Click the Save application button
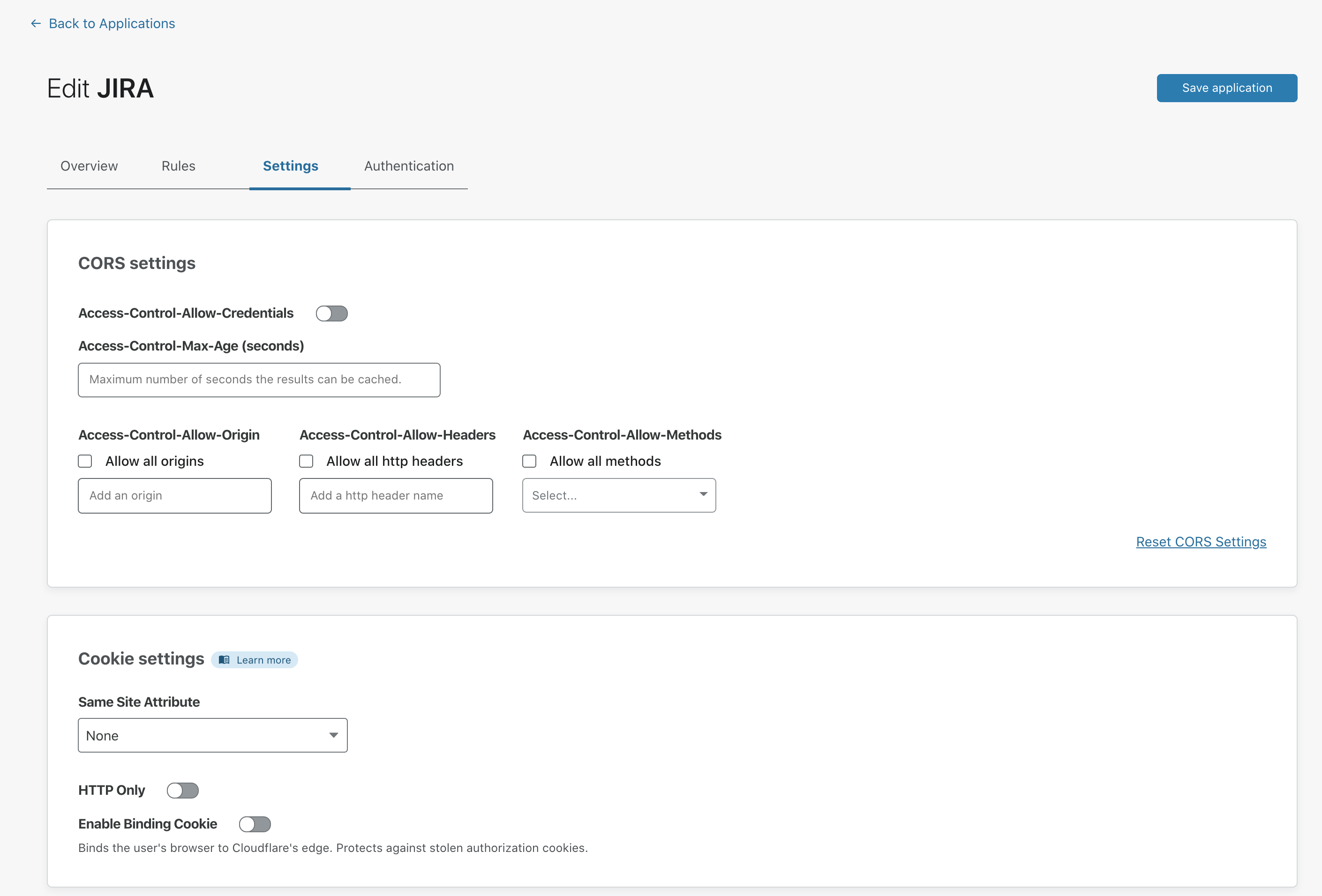Image resolution: width=1322 pixels, height=896 pixels. 1228,88
